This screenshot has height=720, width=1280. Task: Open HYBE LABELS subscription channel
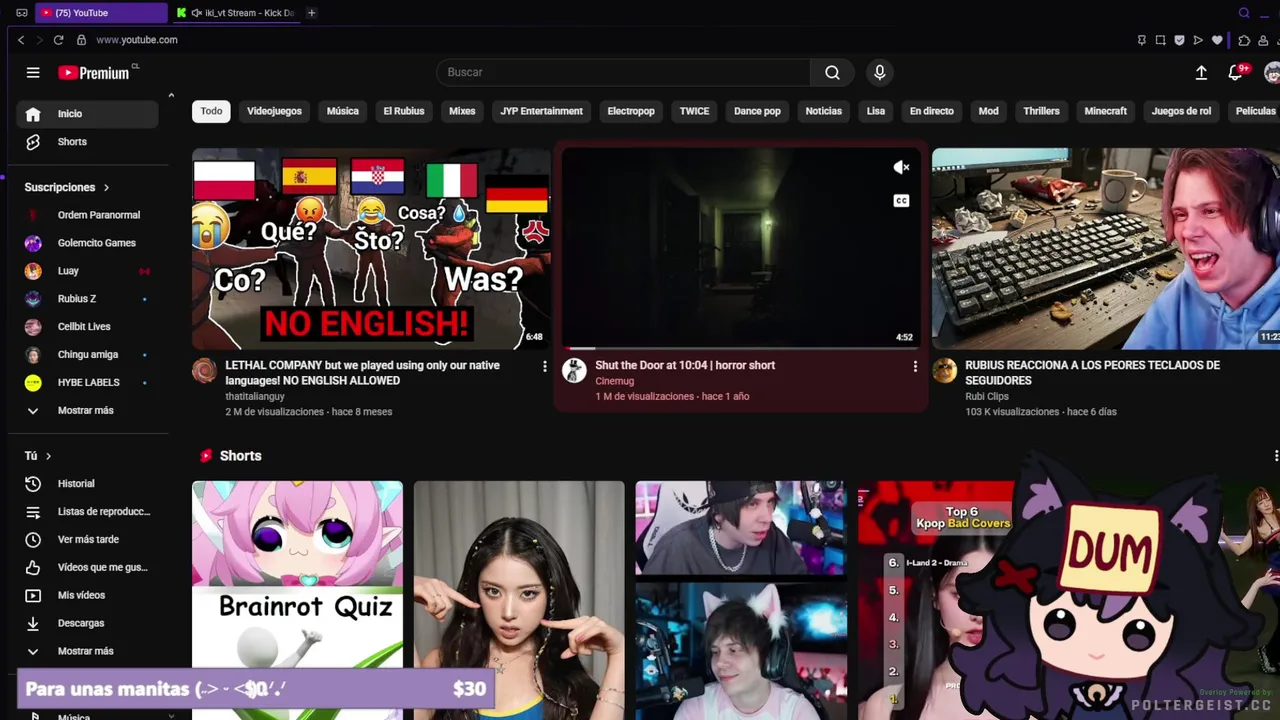pyautogui.click(x=88, y=383)
